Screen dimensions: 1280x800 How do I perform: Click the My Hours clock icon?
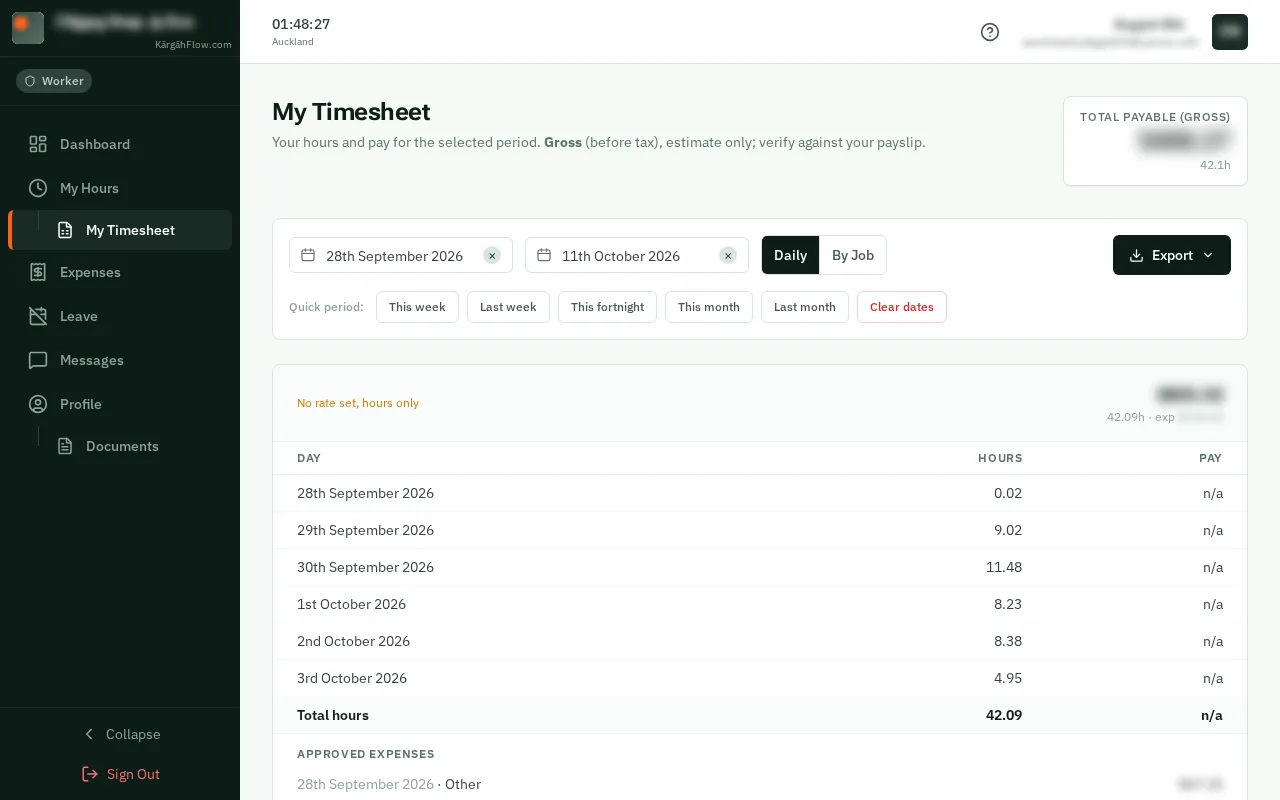tap(38, 188)
